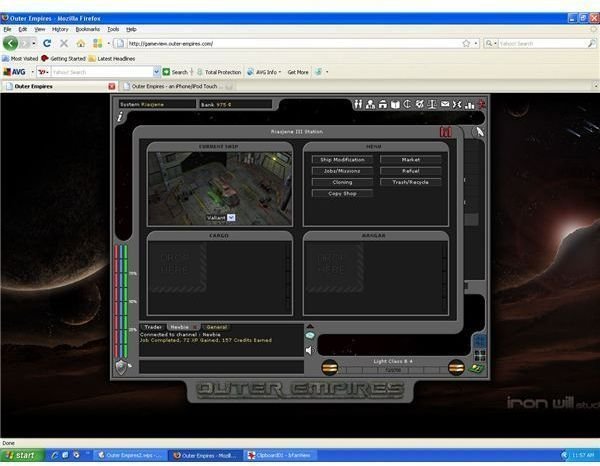Open the book icon in game toolbar
600x466 pixels.
[395, 104]
